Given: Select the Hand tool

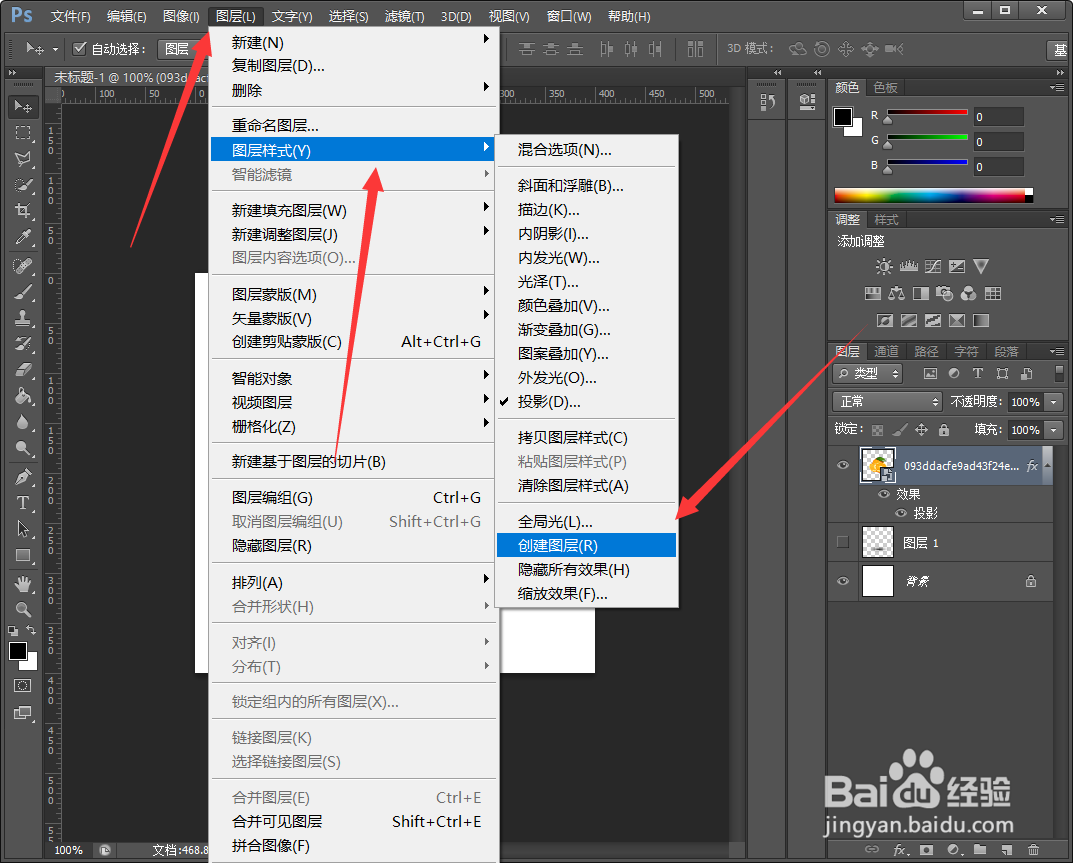Looking at the screenshot, I should (23, 583).
